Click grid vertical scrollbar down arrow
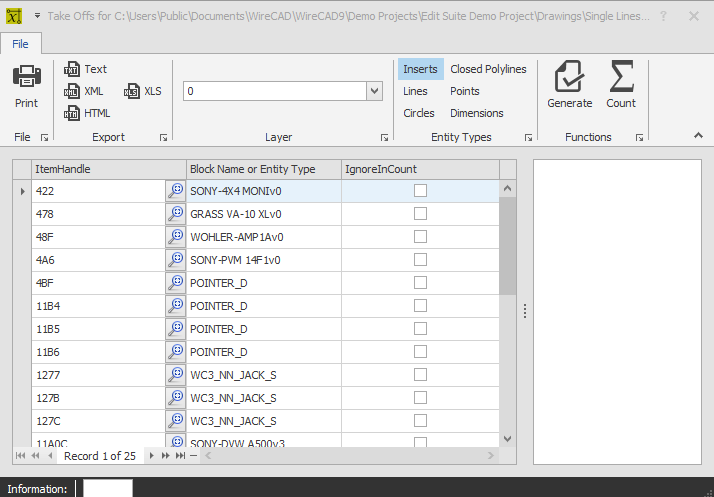714x497 pixels. 508,439
